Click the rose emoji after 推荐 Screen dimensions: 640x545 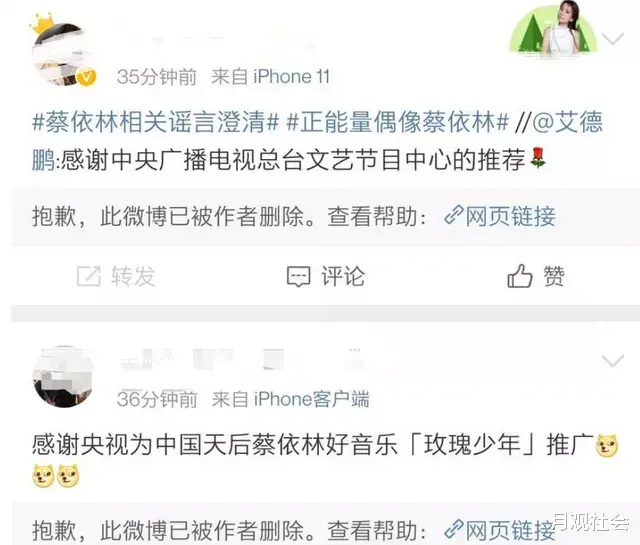coord(538,158)
